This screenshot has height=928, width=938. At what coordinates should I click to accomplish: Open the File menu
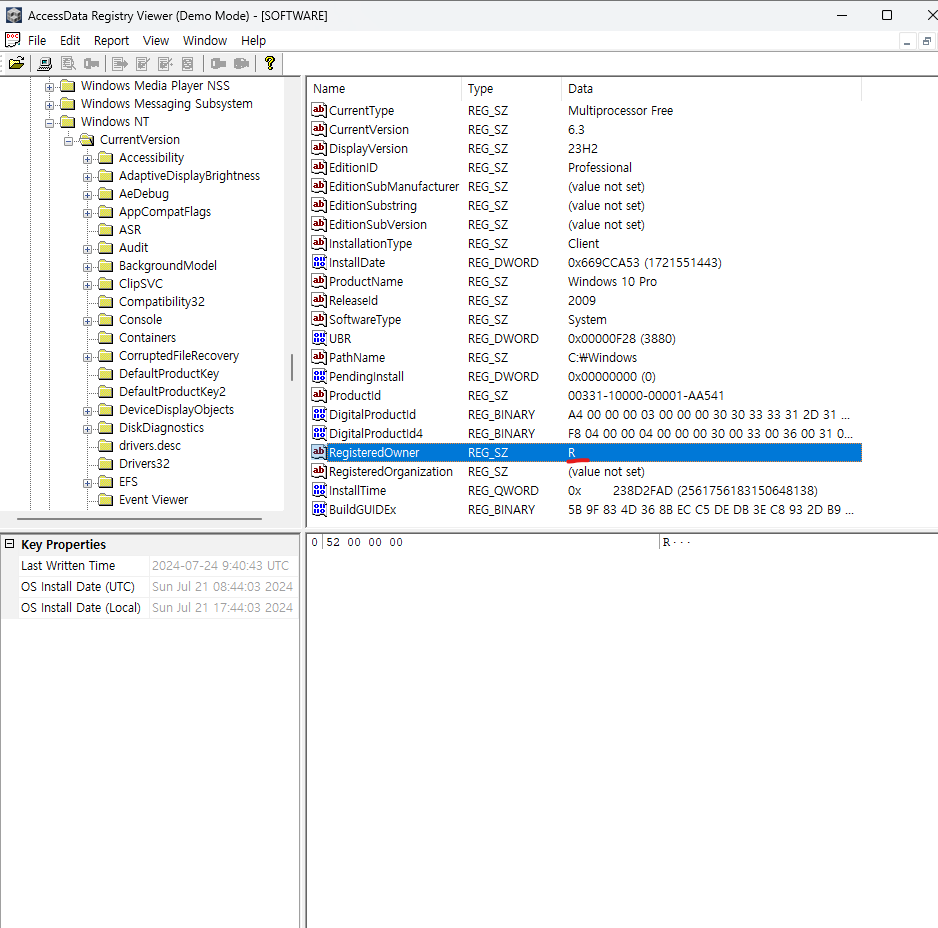[37, 41]
